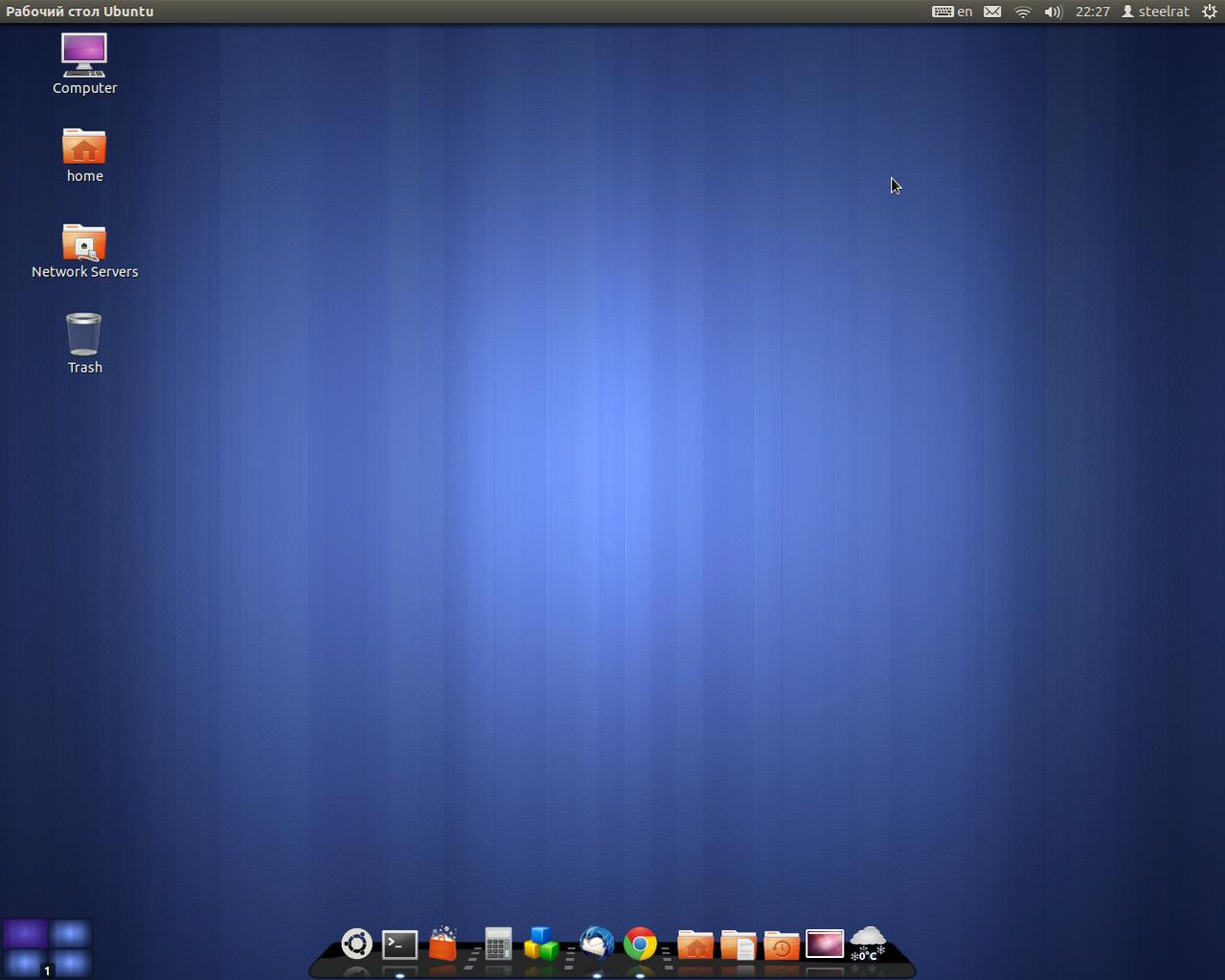This screenshot has height=980, width=1225.
Task: Open the Ubuntu logo launcher in dock
Action: click(x=356, y=944)
